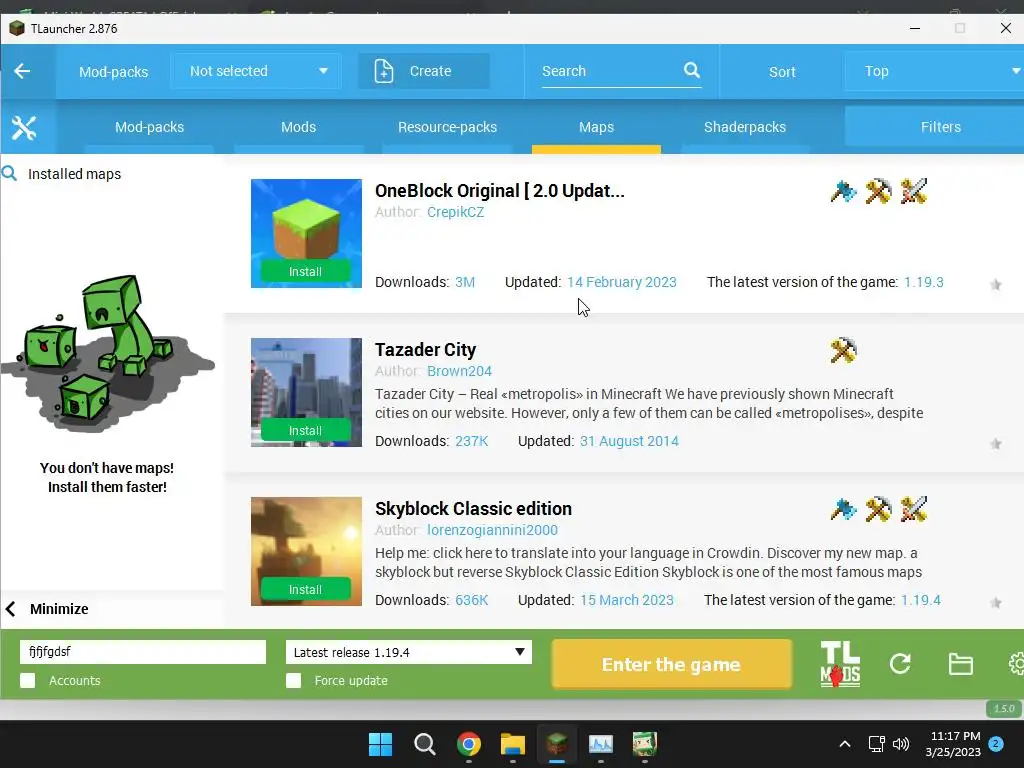Install the Tazader City map
This screenshot has width=1024, height=768.
click(x=306, y=431)
